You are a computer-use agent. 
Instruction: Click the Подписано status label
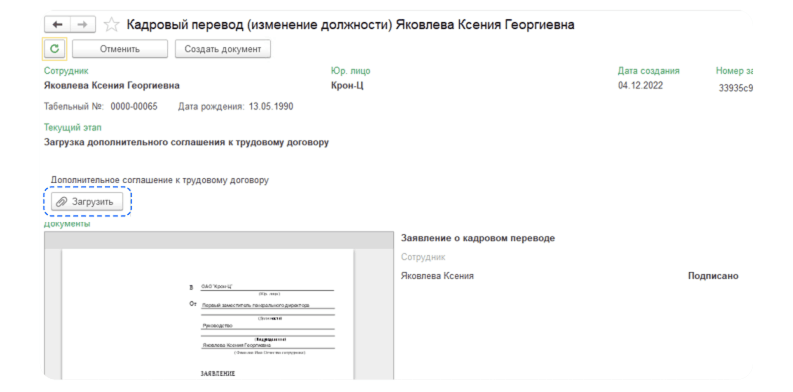[x=713, y=276]
